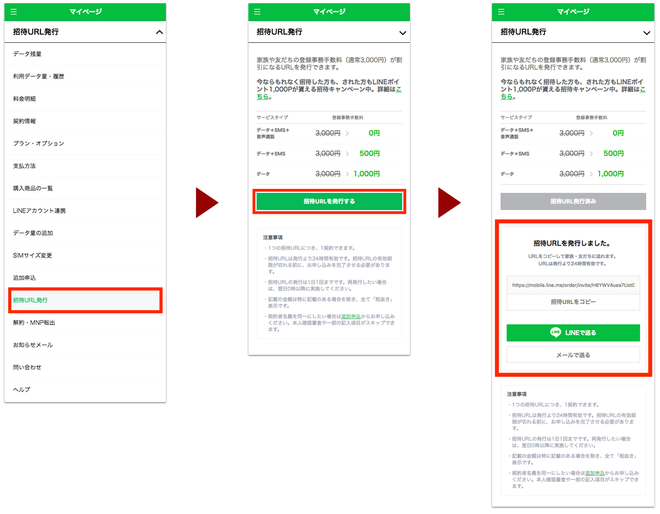Follow こちら link above the green 招待URLを発行する button

click(399, 89)
